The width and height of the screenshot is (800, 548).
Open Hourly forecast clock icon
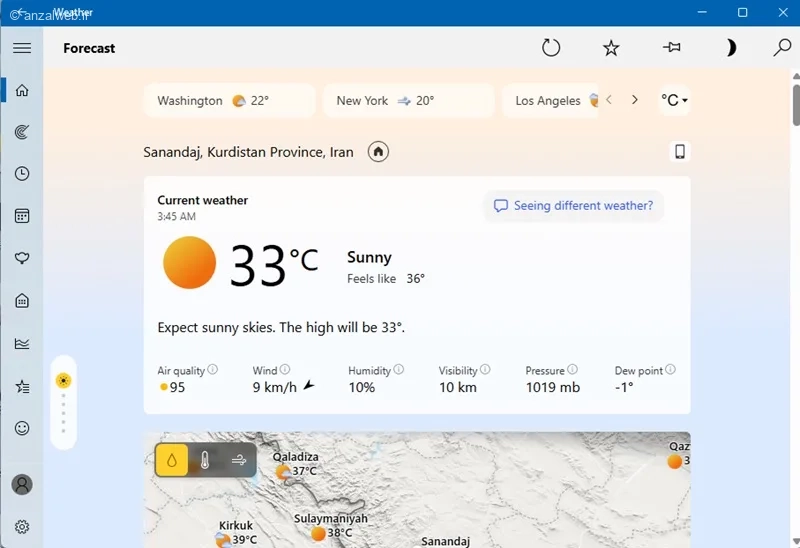pos(22,174)
